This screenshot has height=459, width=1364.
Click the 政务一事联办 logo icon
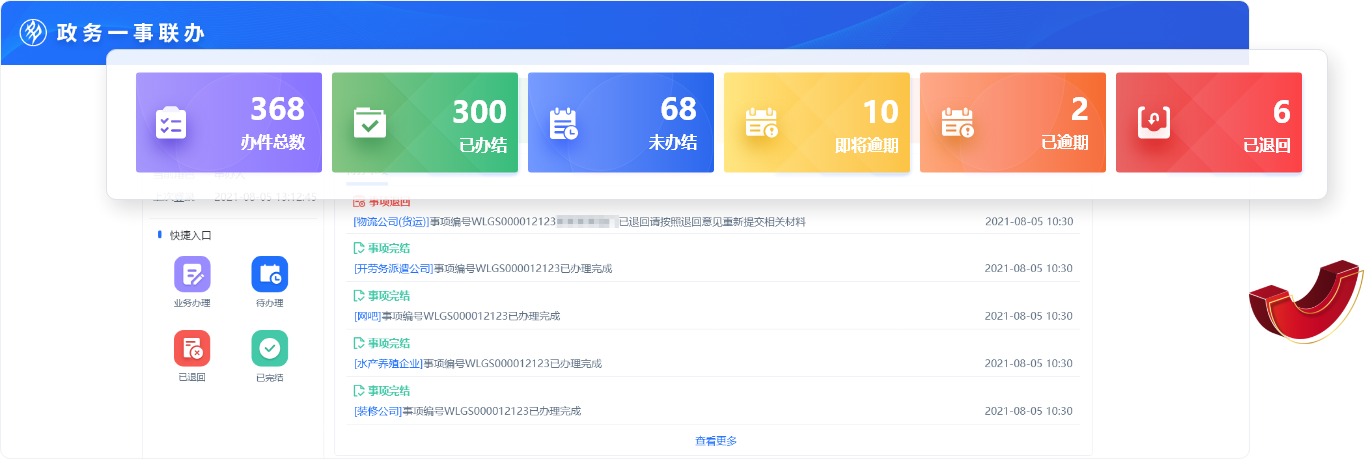point(34,33)
